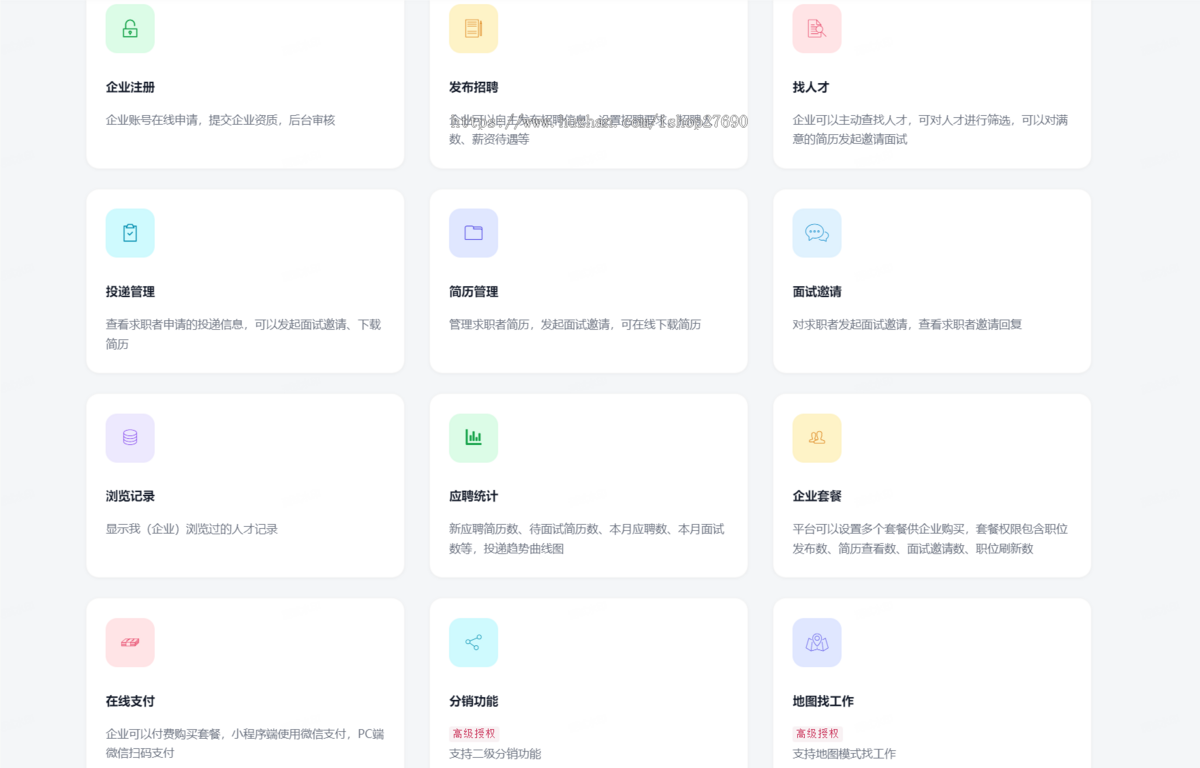
Task: Click the 面试邀请 description text
Action: [906, 324]
